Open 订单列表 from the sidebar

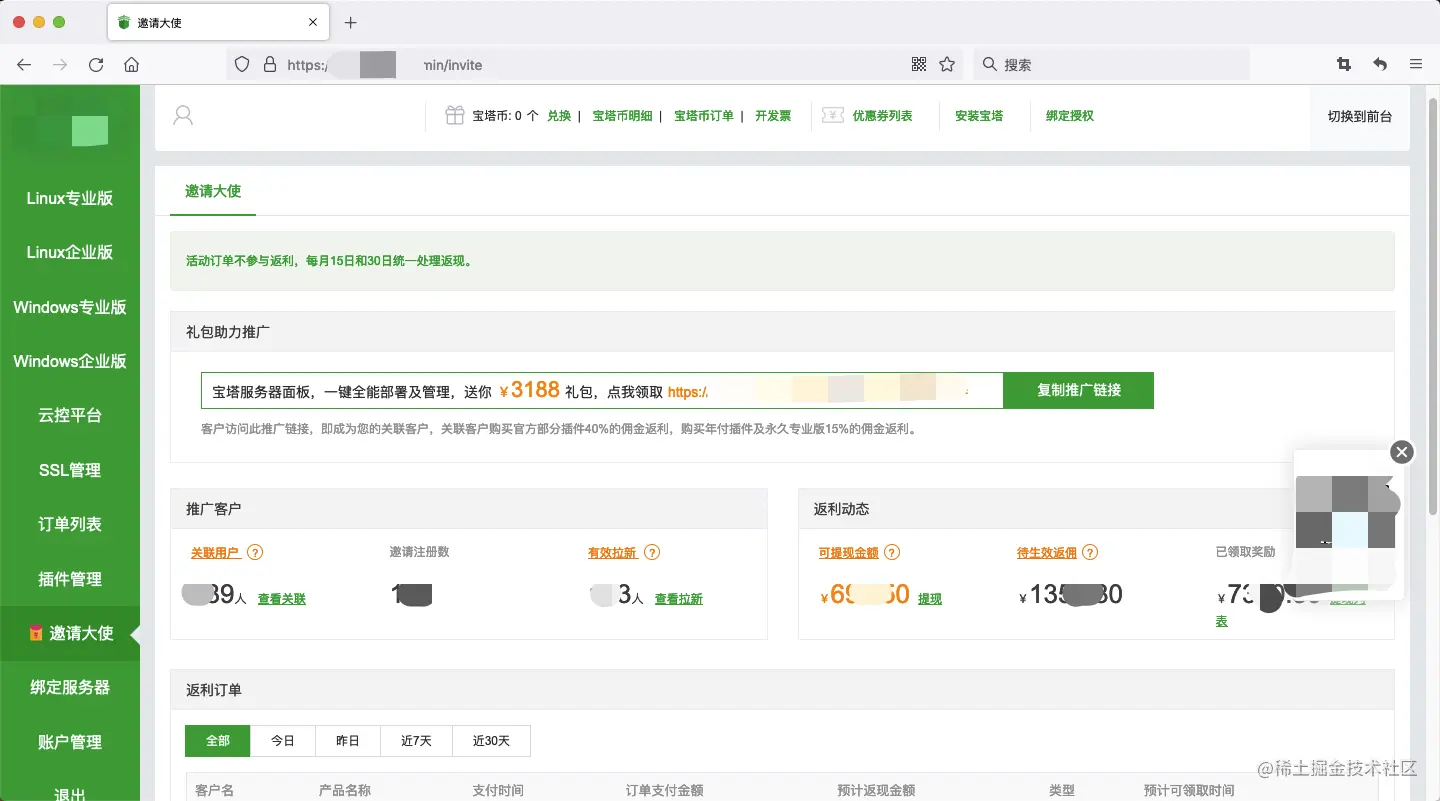(69, 523)
